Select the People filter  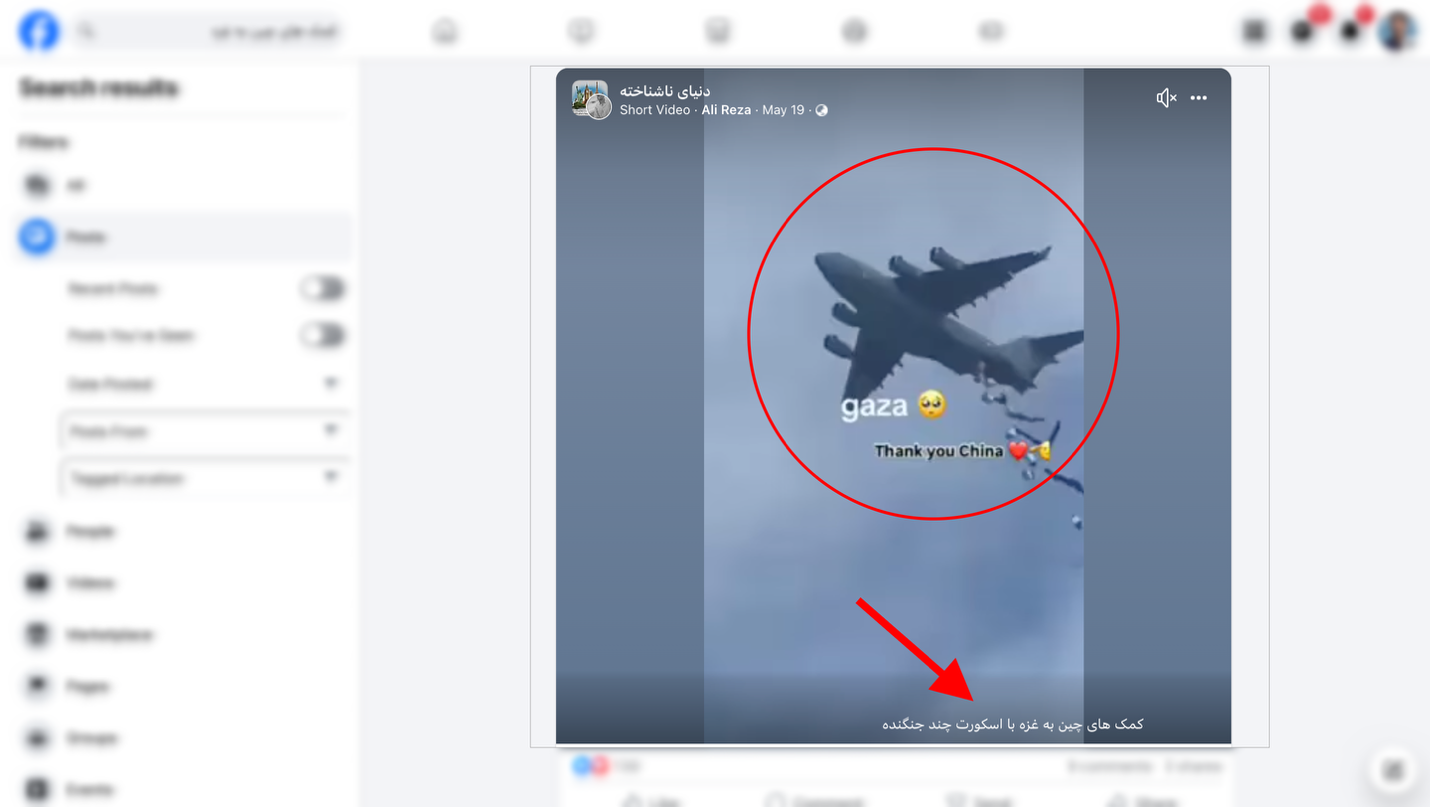click(x=185, y=531)
